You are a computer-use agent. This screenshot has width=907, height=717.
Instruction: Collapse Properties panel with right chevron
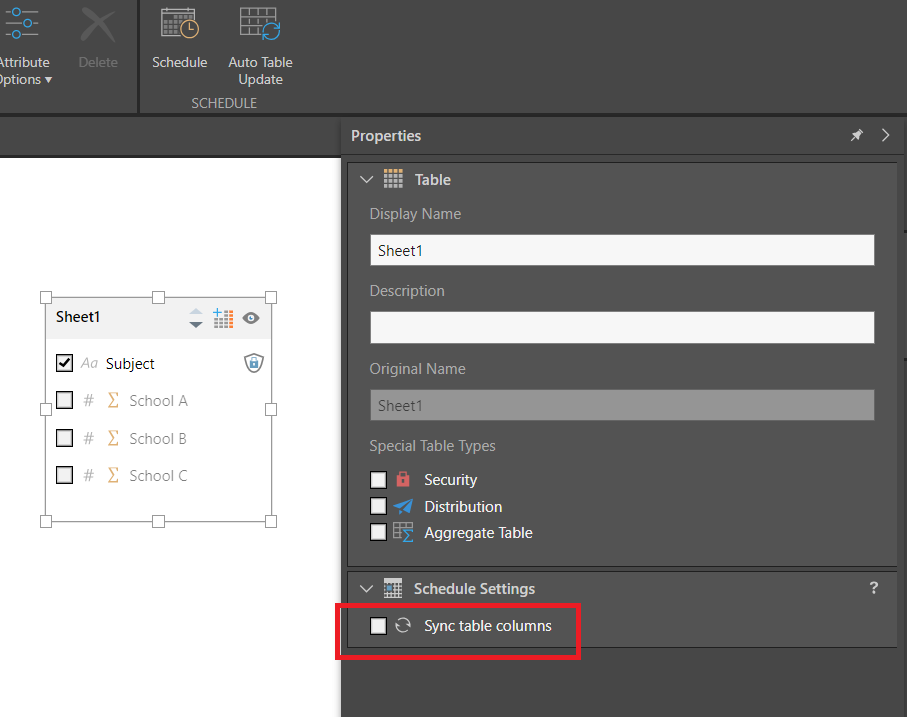pyautogui.click(x=885, y=136)
